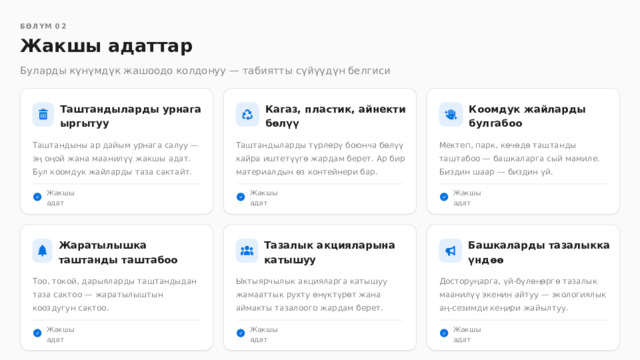This screenshot has width=640, height=360.
Task: Click the Жакшы адат label in the Башкаларды тазалыкка үндөө card
Action: 467,334
